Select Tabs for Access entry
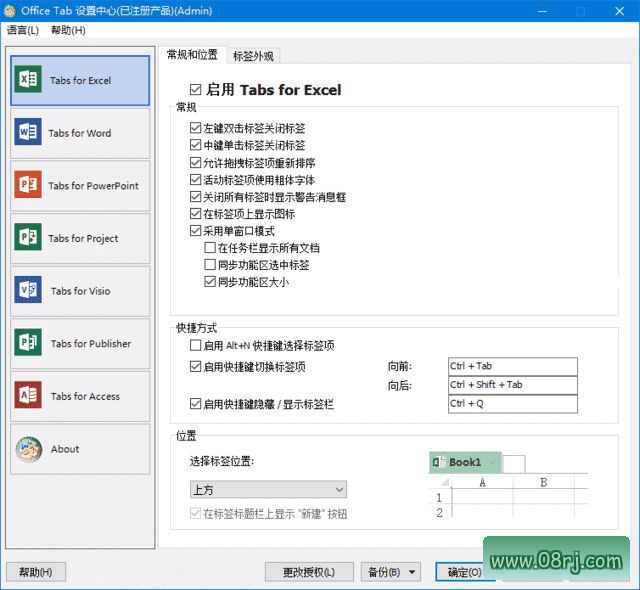The height and width of the screenshot is (590, 640). pyautogui.click(x=80, y=396)
